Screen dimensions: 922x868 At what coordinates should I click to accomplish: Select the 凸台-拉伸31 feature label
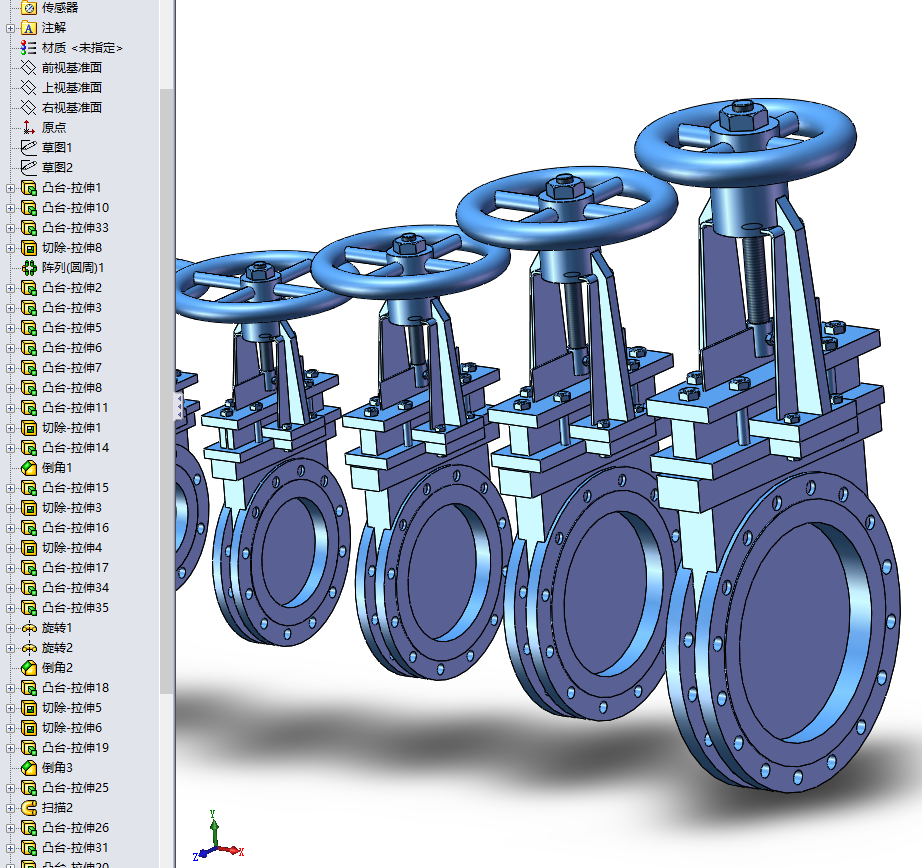75,847
